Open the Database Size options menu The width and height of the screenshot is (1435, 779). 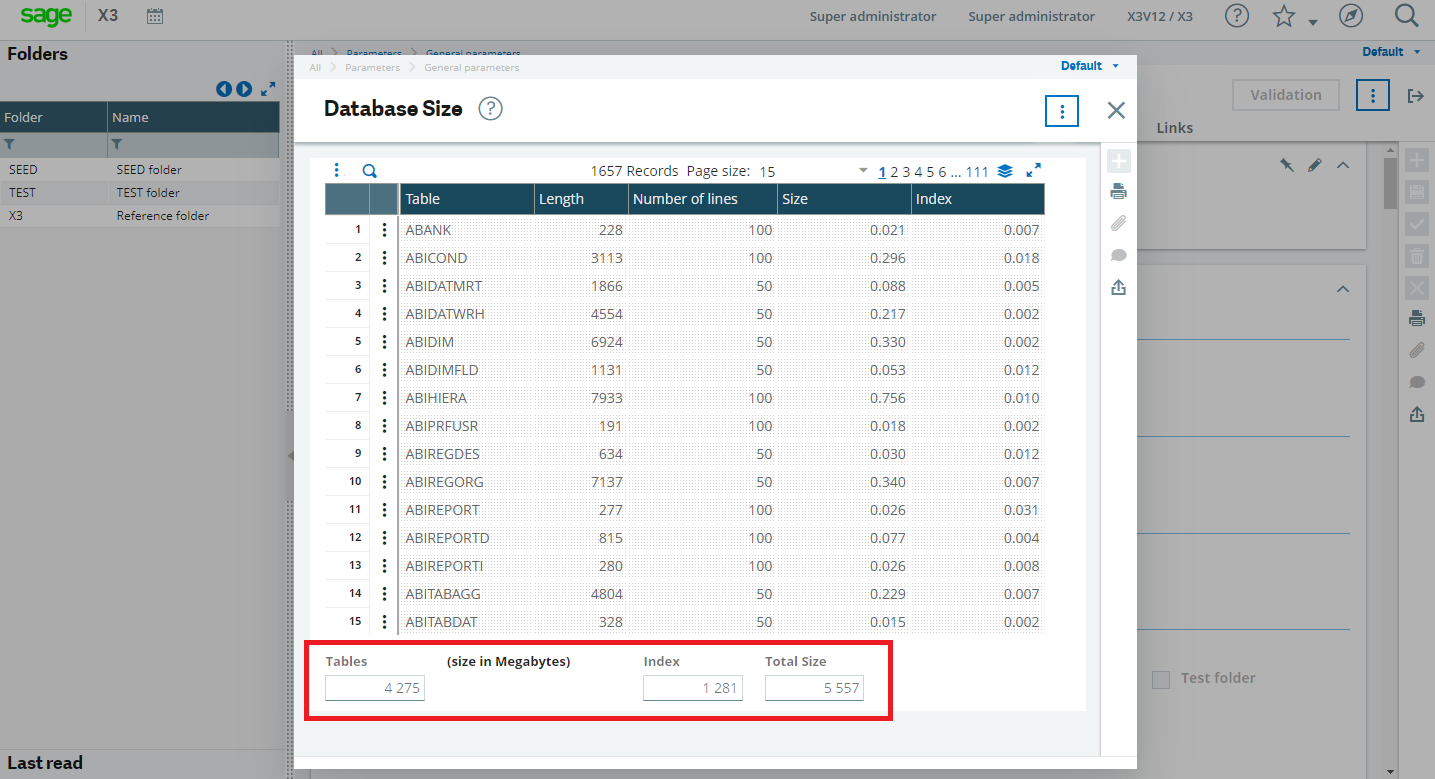pyautogui.click(x=1061, y=111)
